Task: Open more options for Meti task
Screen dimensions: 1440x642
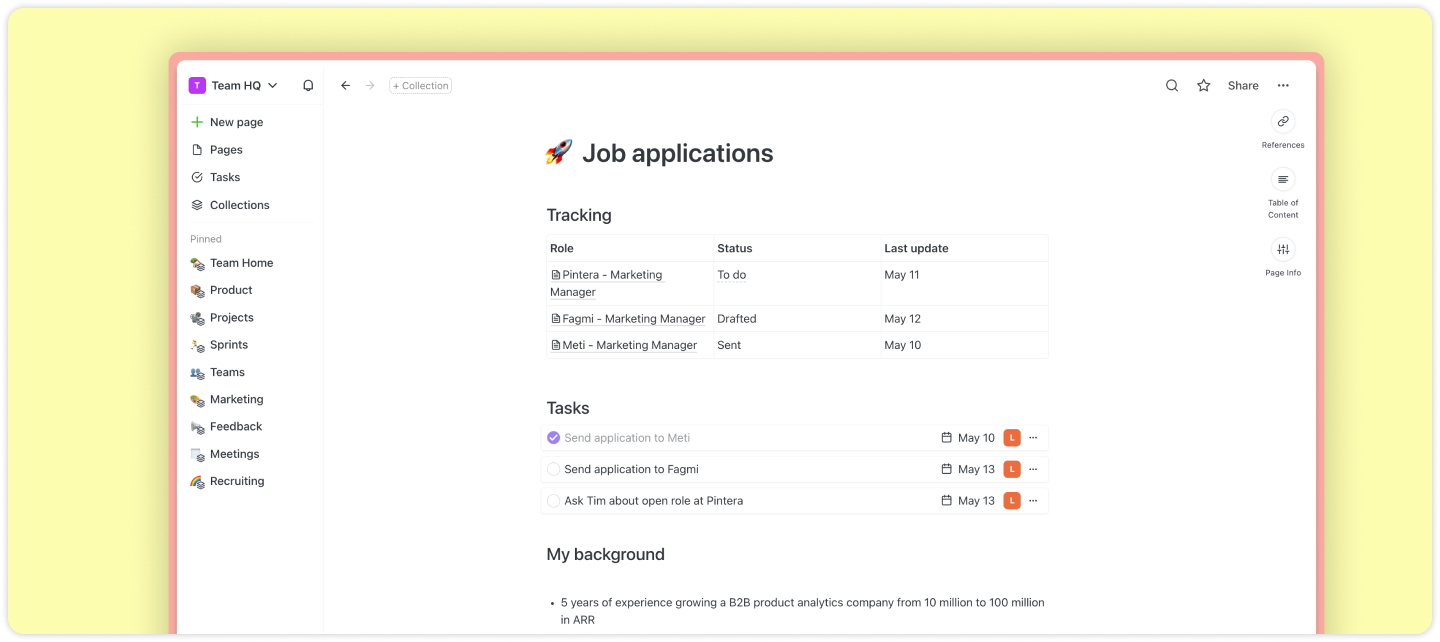Action: point(1033,438)
